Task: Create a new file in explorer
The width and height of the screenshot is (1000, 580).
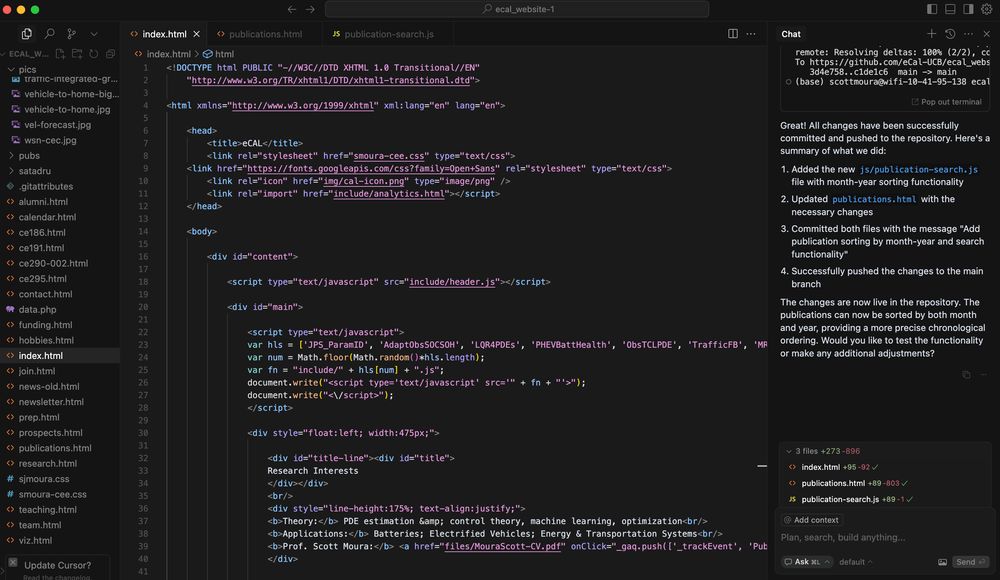Action: click(60, 54)
